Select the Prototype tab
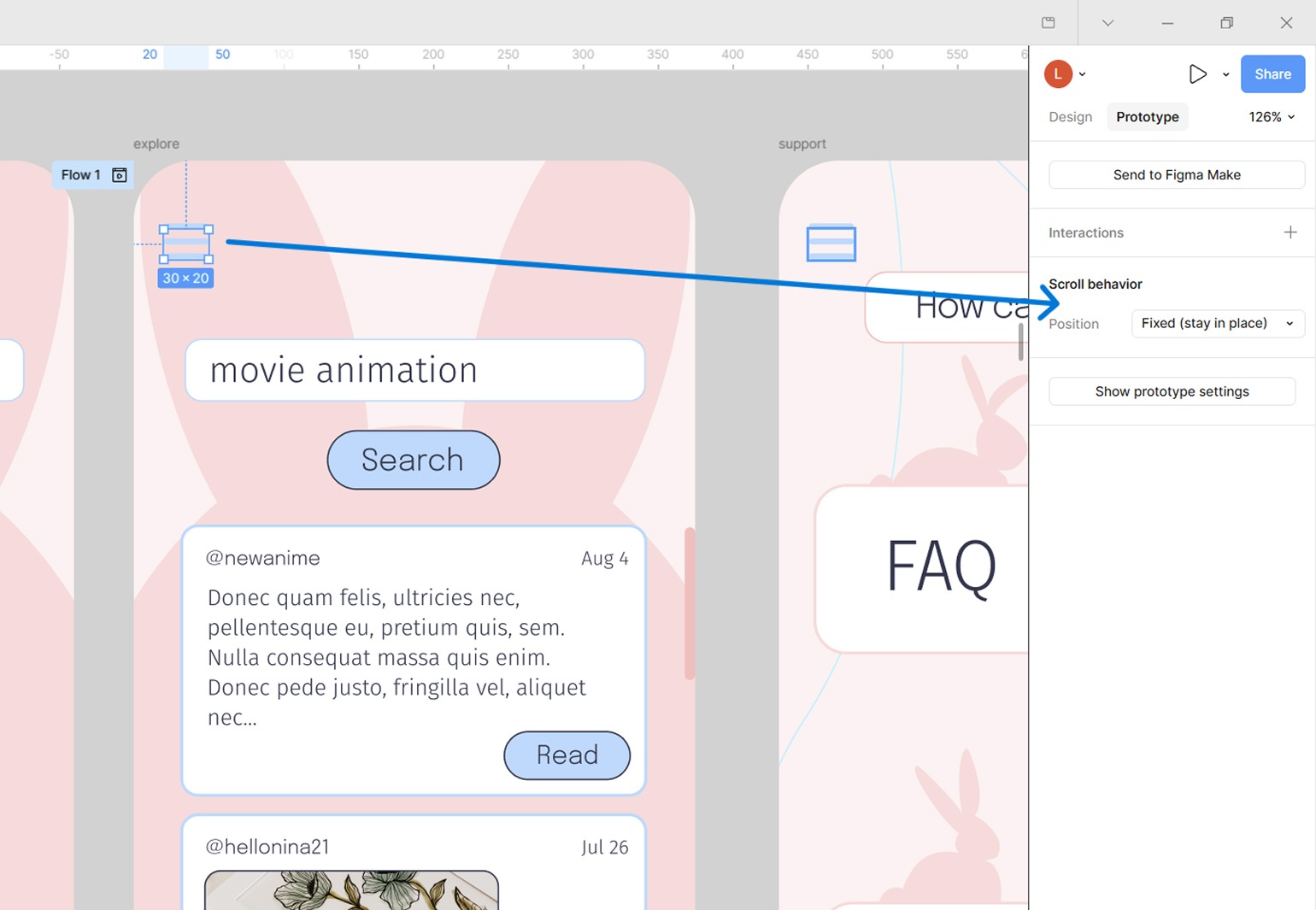 [x=1147, y=117]
